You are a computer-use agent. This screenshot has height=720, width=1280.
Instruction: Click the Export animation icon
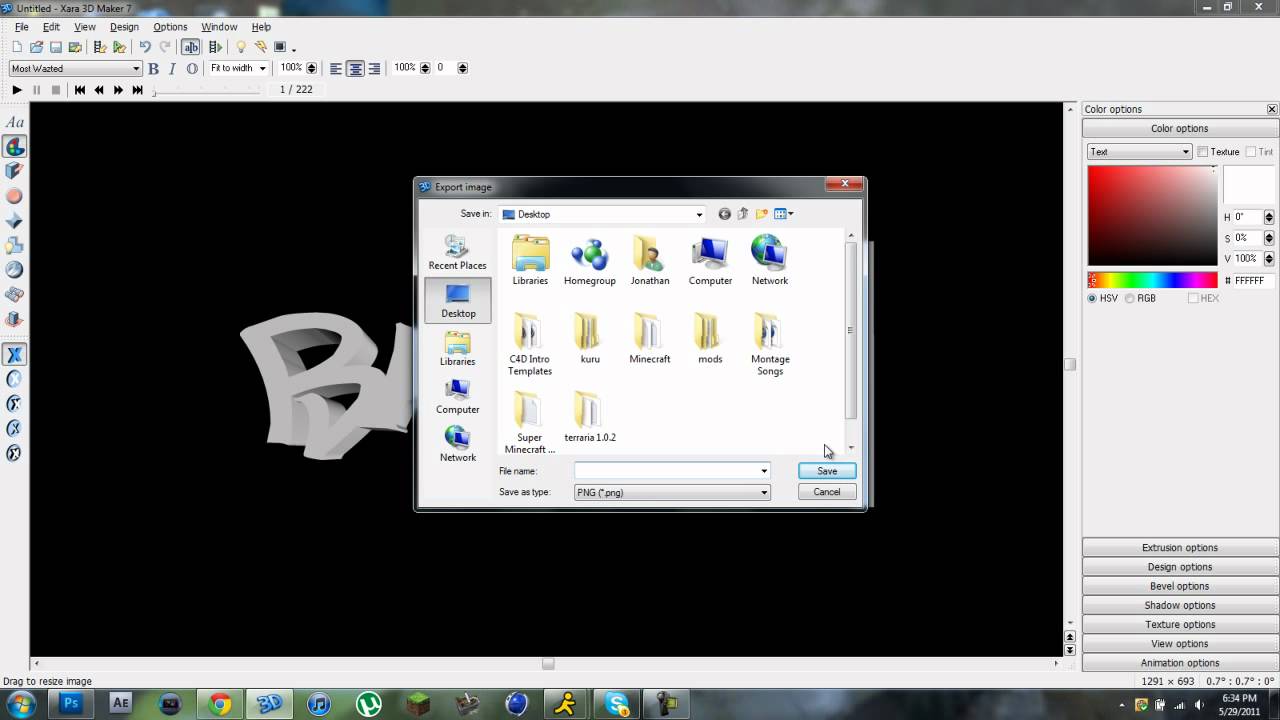[x=100, y=47]
